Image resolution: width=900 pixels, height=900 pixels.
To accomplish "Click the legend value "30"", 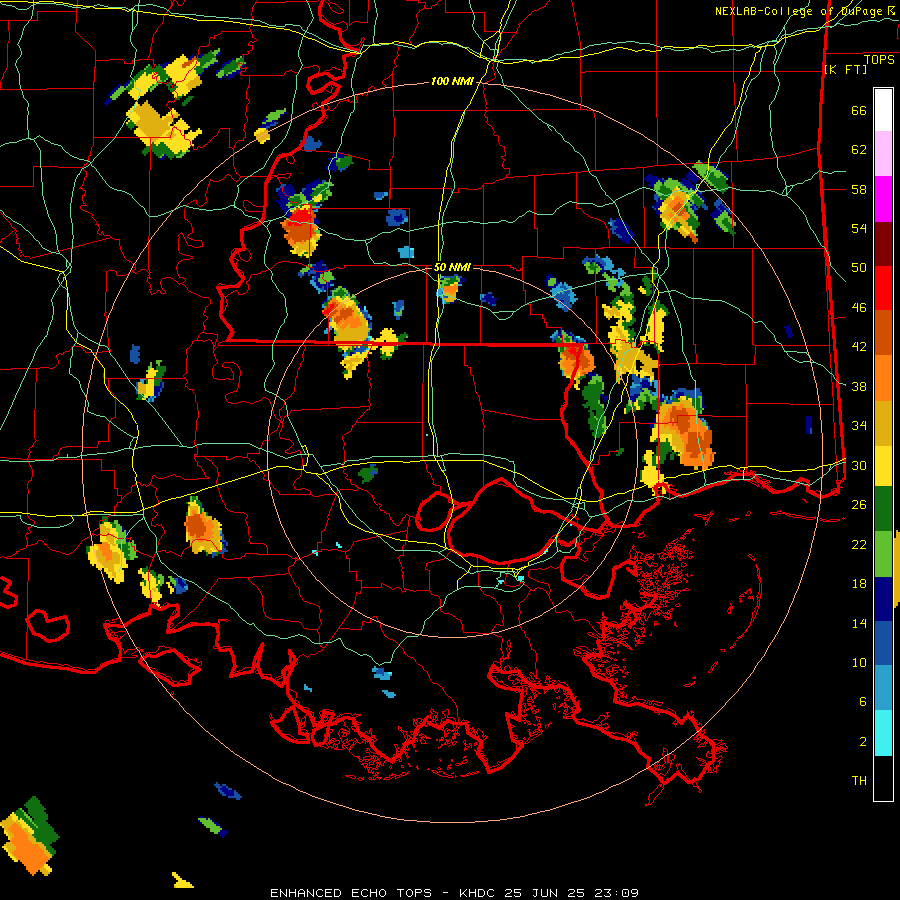I will coord(859,465).
